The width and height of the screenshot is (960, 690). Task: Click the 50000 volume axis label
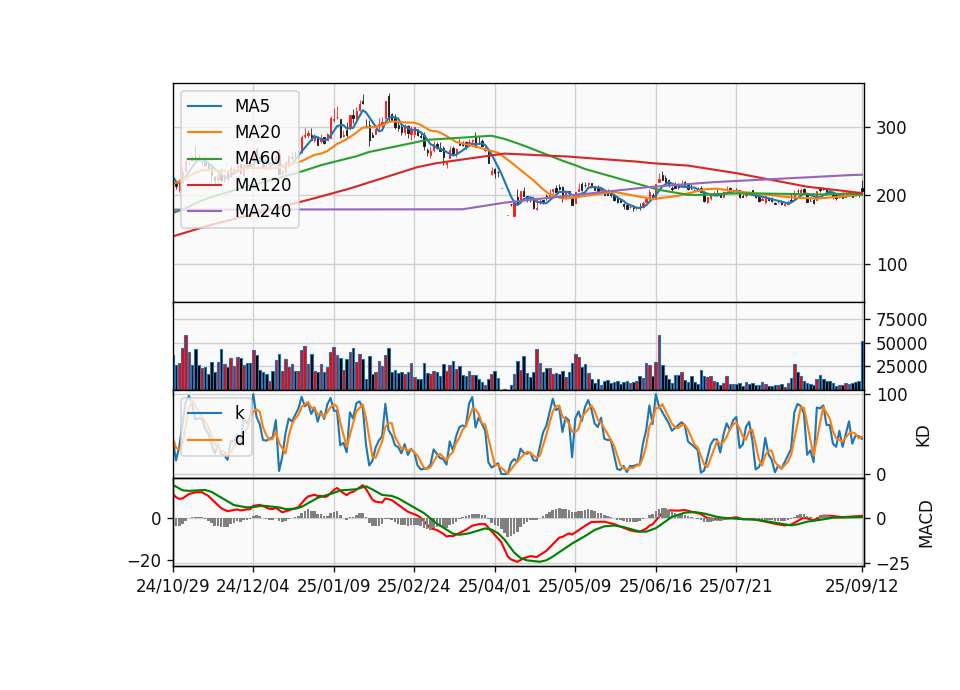(901, 344)
